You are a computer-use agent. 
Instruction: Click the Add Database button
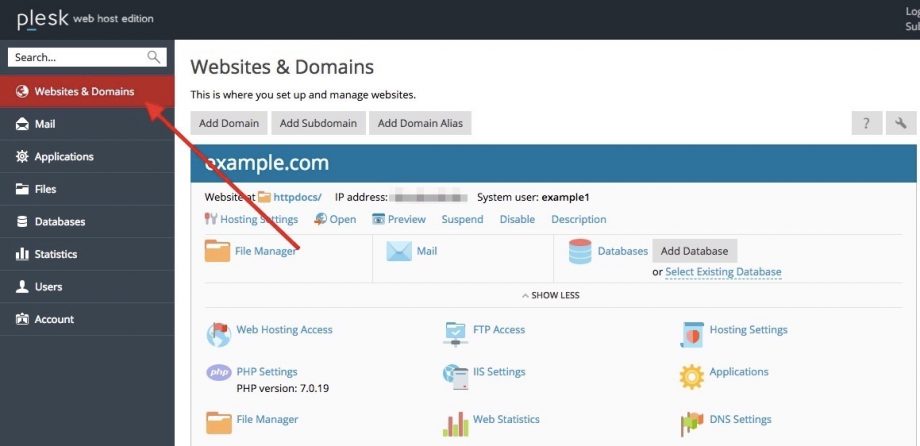pos(694,250)
